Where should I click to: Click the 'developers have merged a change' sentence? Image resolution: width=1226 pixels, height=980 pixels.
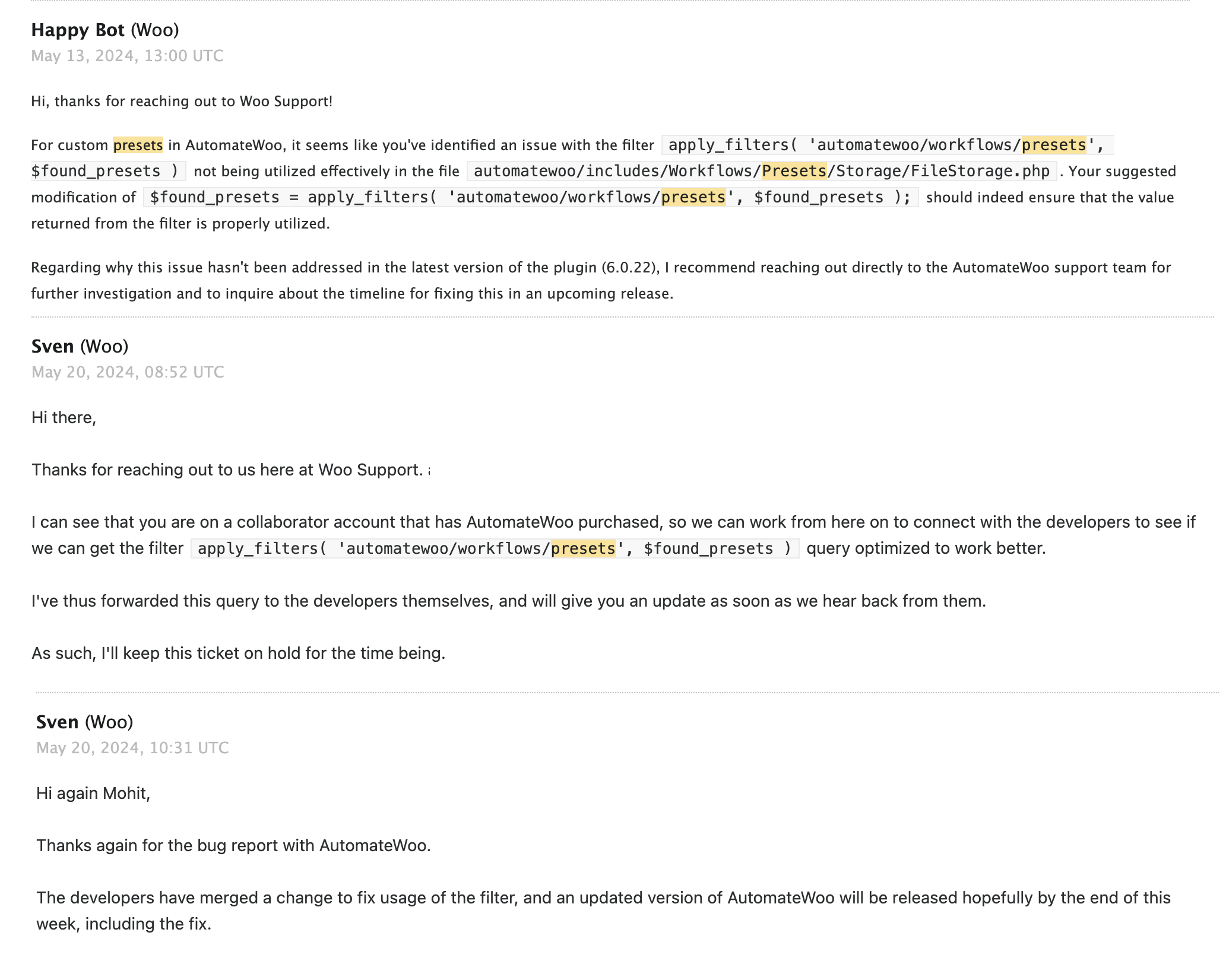coord(603,911)
